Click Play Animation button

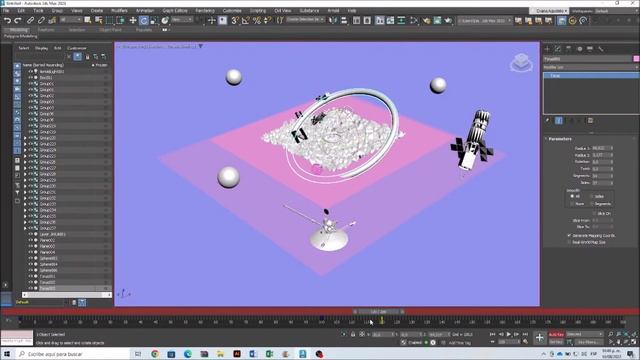point(509,334)
